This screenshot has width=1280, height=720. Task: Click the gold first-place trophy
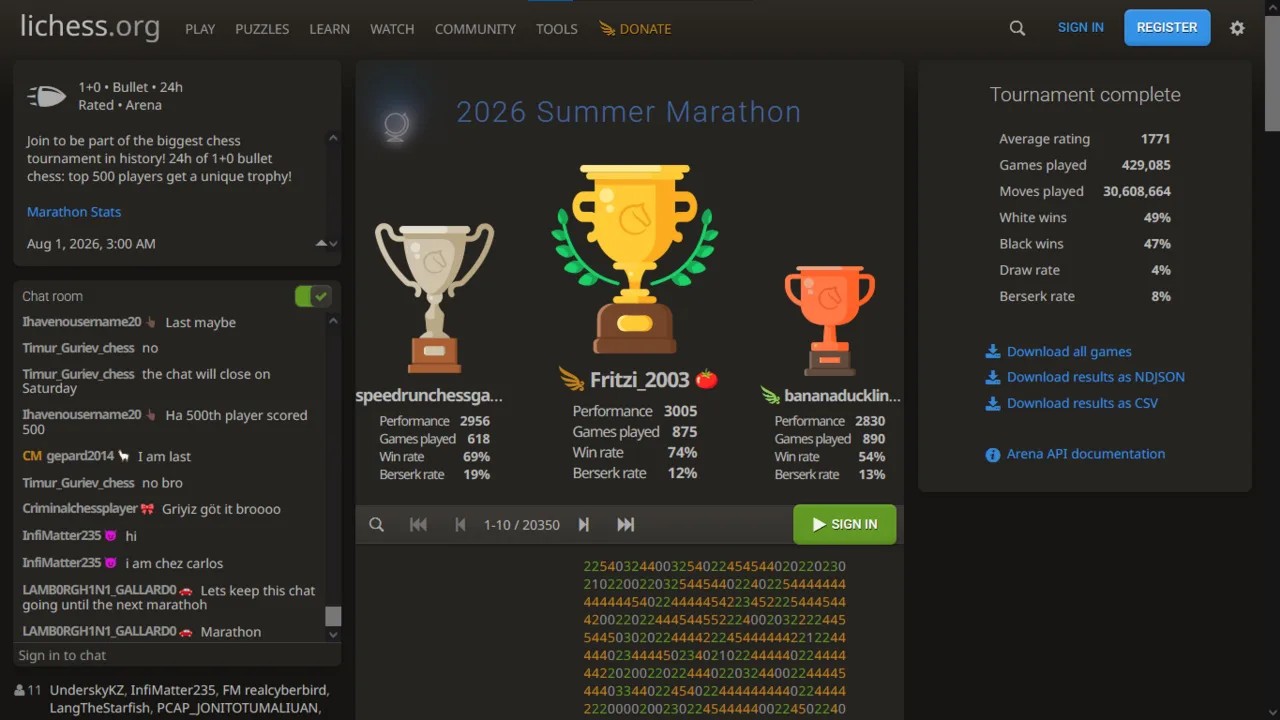pos(634,259)
